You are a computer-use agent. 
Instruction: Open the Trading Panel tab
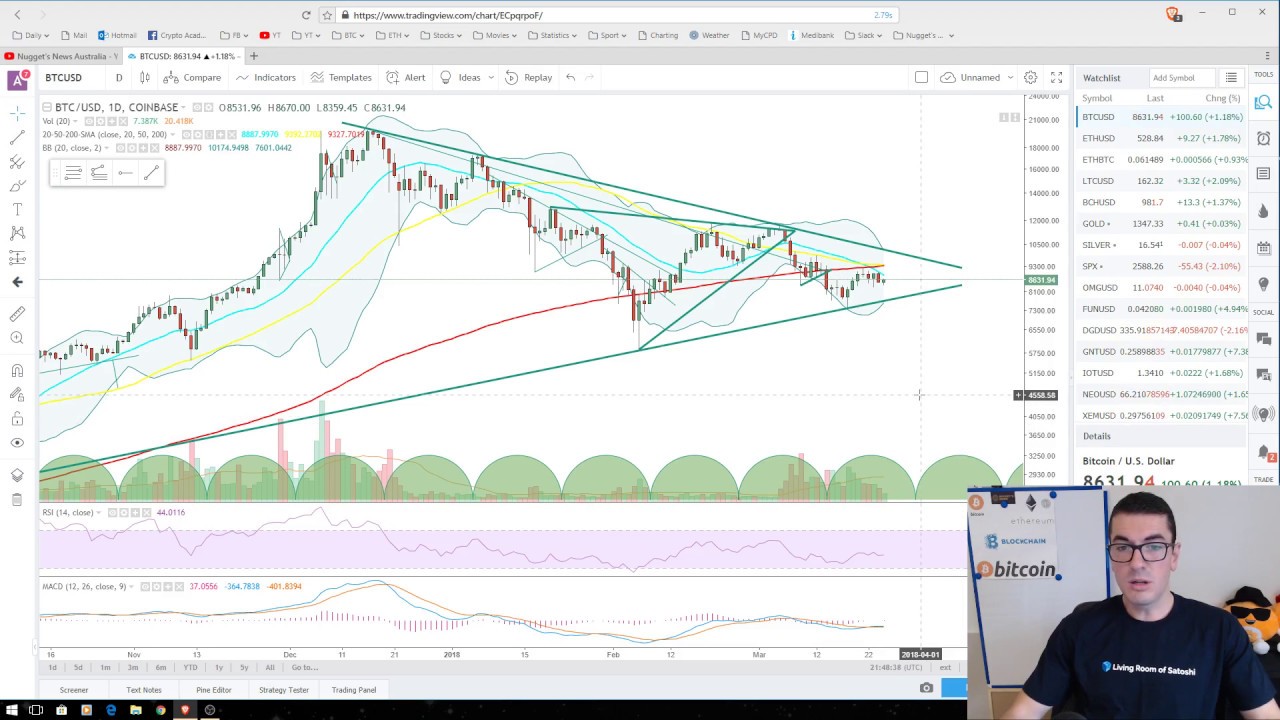point(354,690)
